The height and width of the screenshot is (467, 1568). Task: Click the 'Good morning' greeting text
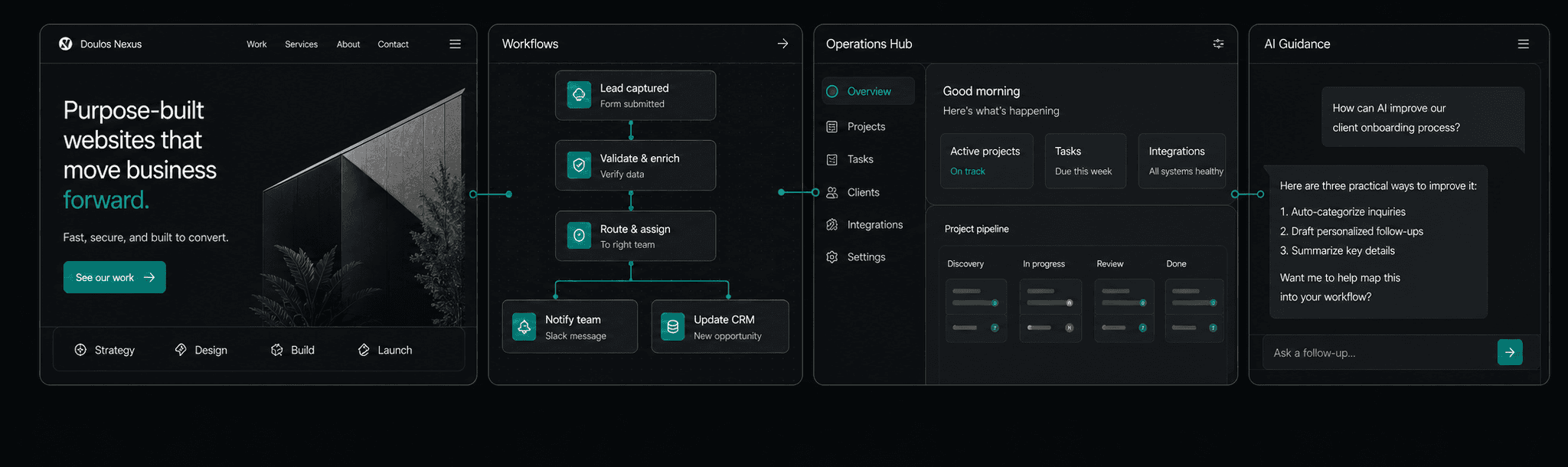(982, 91)
